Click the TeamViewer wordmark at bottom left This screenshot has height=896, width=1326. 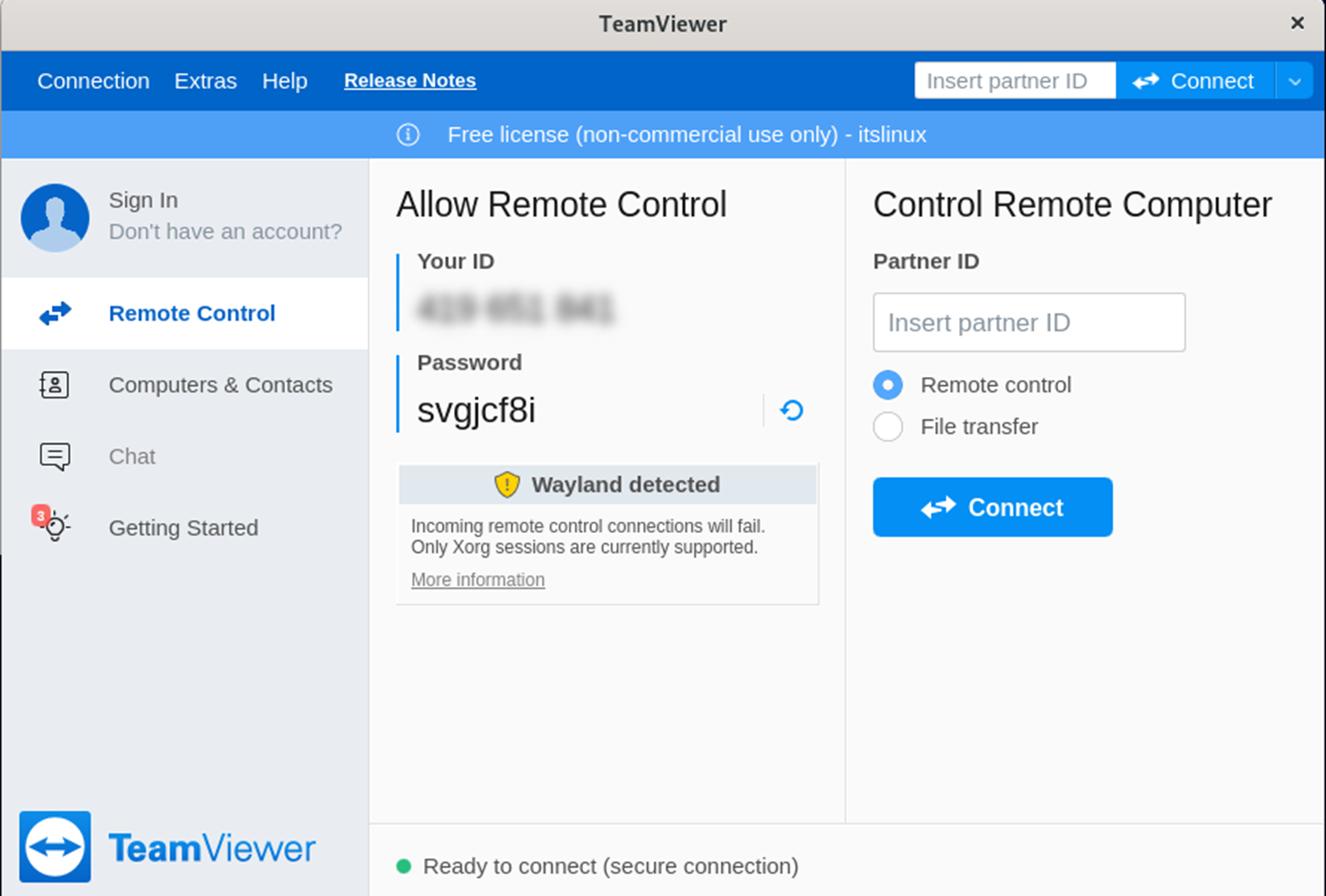(212, 848)
